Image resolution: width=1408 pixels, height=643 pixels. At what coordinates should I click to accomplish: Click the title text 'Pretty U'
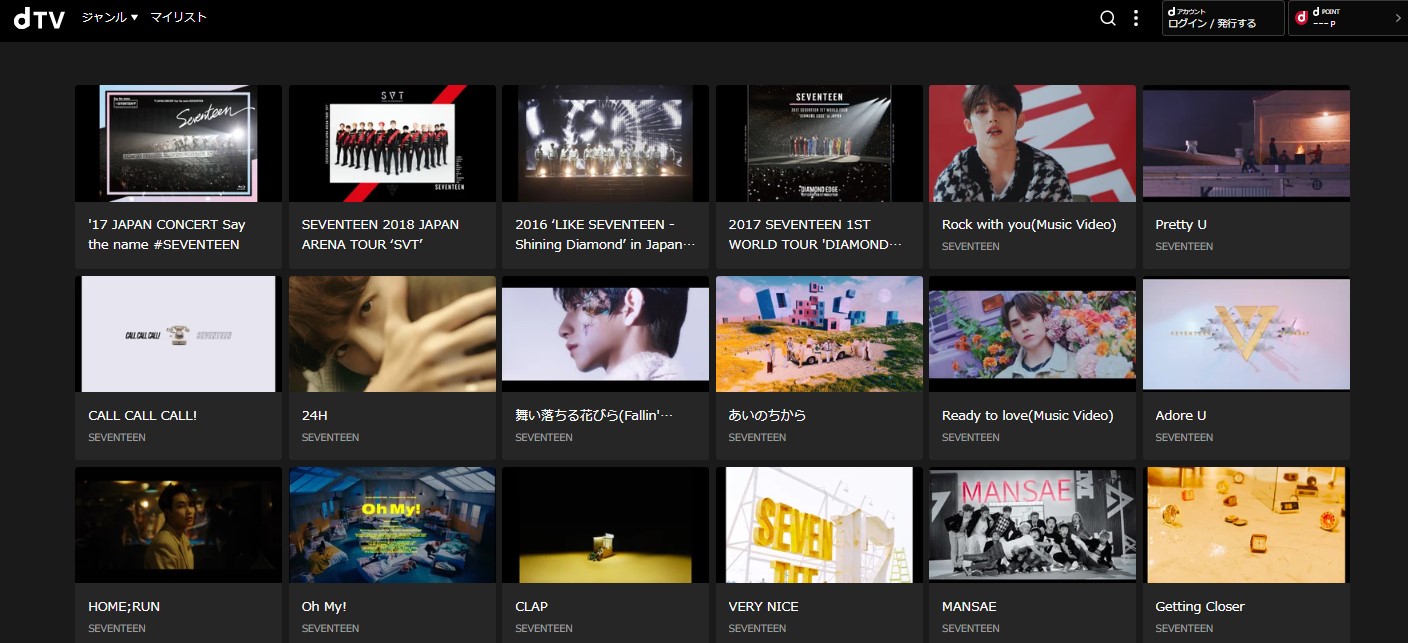click(1181, 224)
